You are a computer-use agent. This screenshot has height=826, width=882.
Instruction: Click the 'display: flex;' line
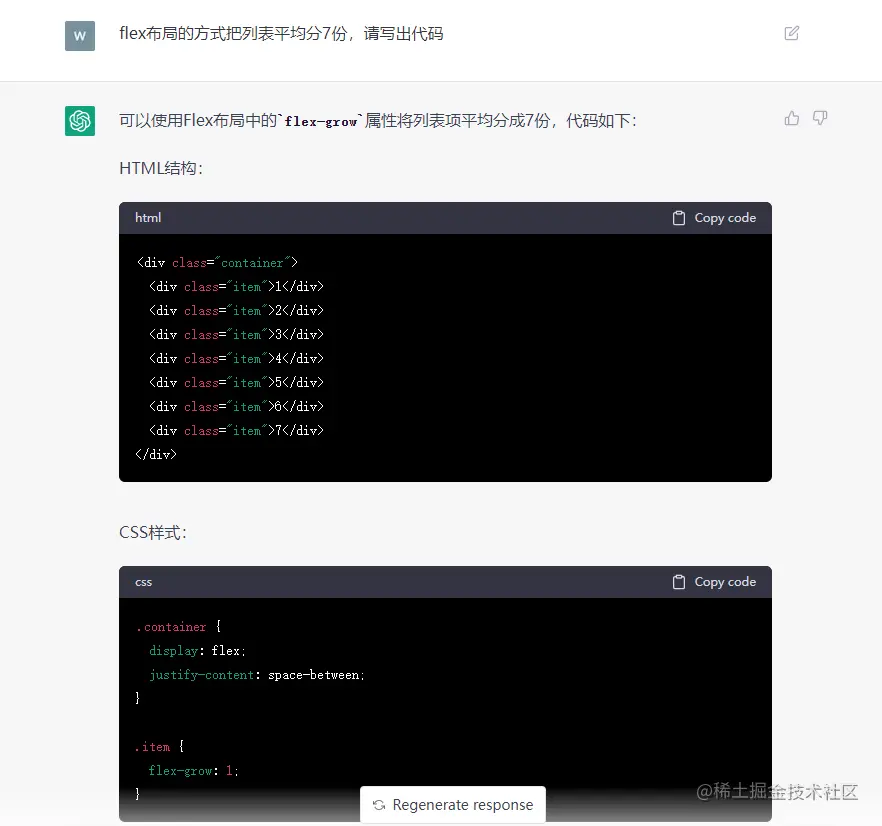197,650
